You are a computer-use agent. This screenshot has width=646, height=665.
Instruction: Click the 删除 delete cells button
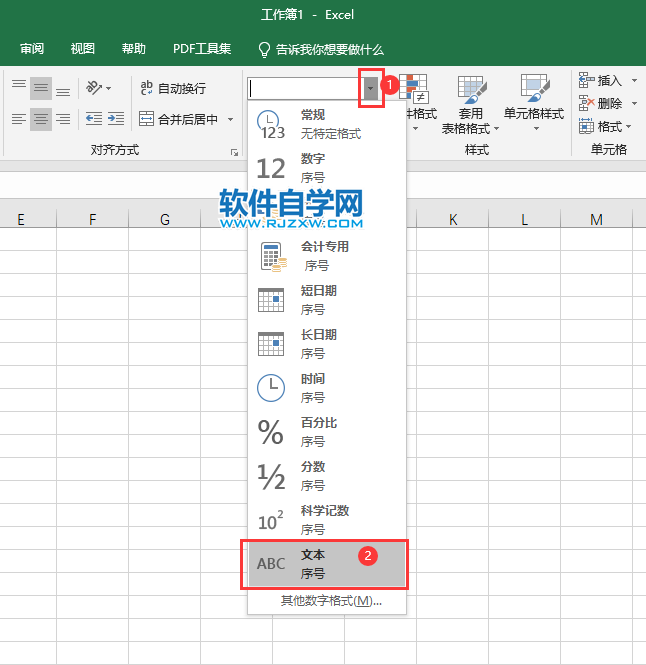tap(601, 103)
